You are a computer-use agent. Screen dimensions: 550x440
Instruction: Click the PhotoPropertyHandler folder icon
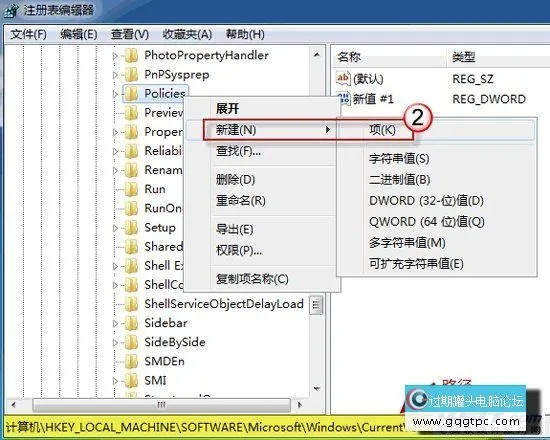click(x=132, y=55)
